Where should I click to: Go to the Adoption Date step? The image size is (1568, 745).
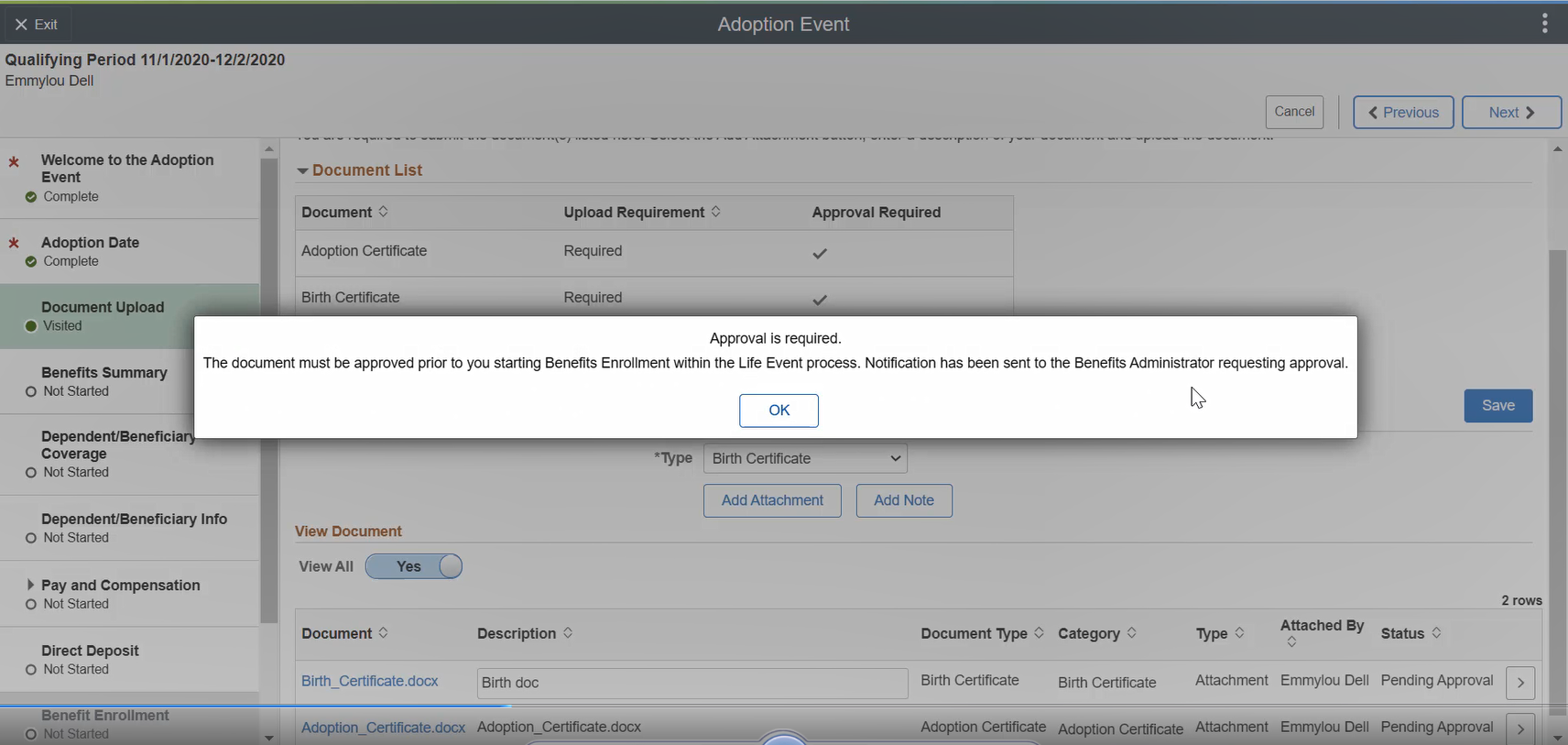pos(130,251)
